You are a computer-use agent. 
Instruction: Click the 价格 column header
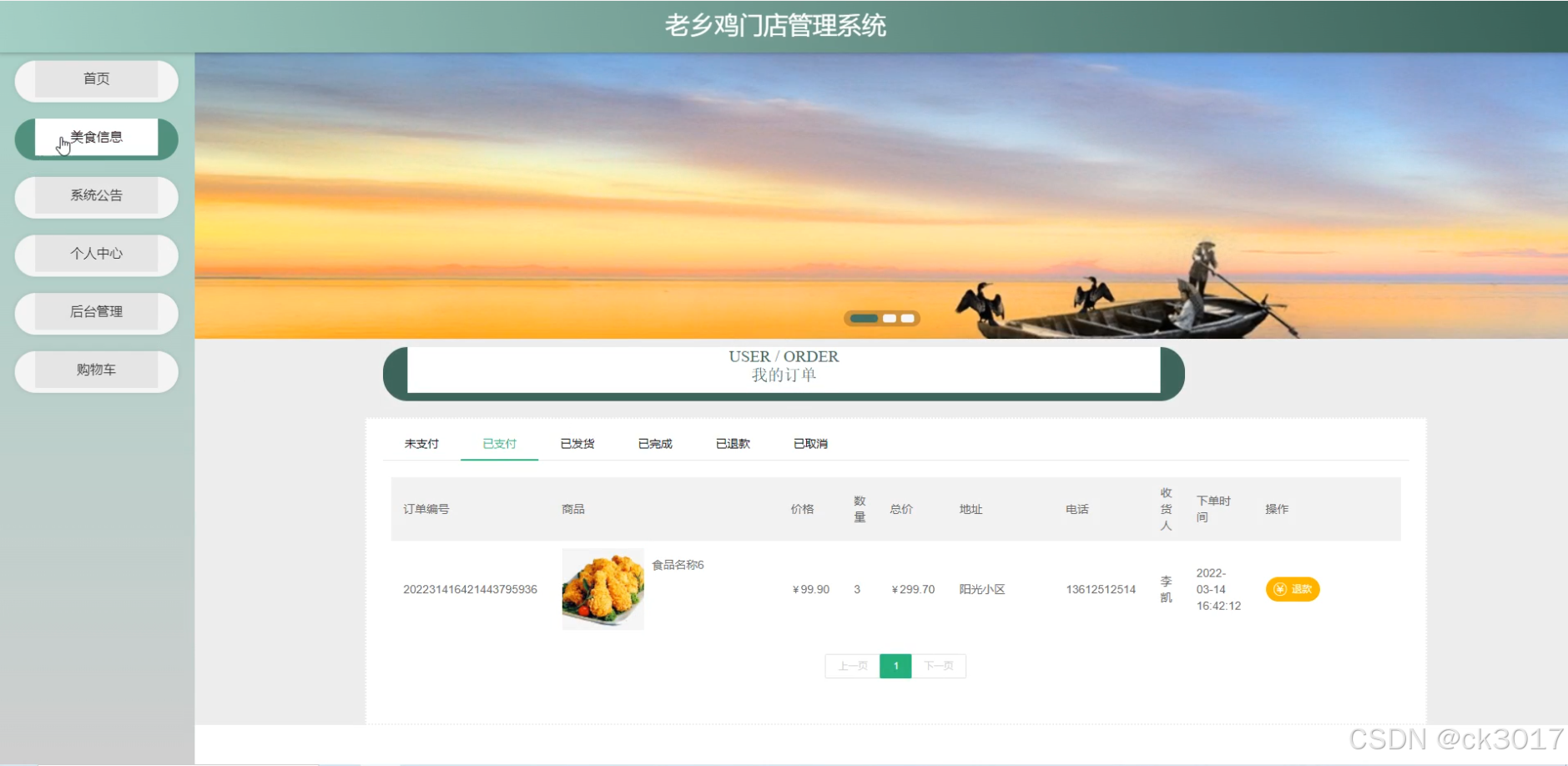(x=803, y=509)
